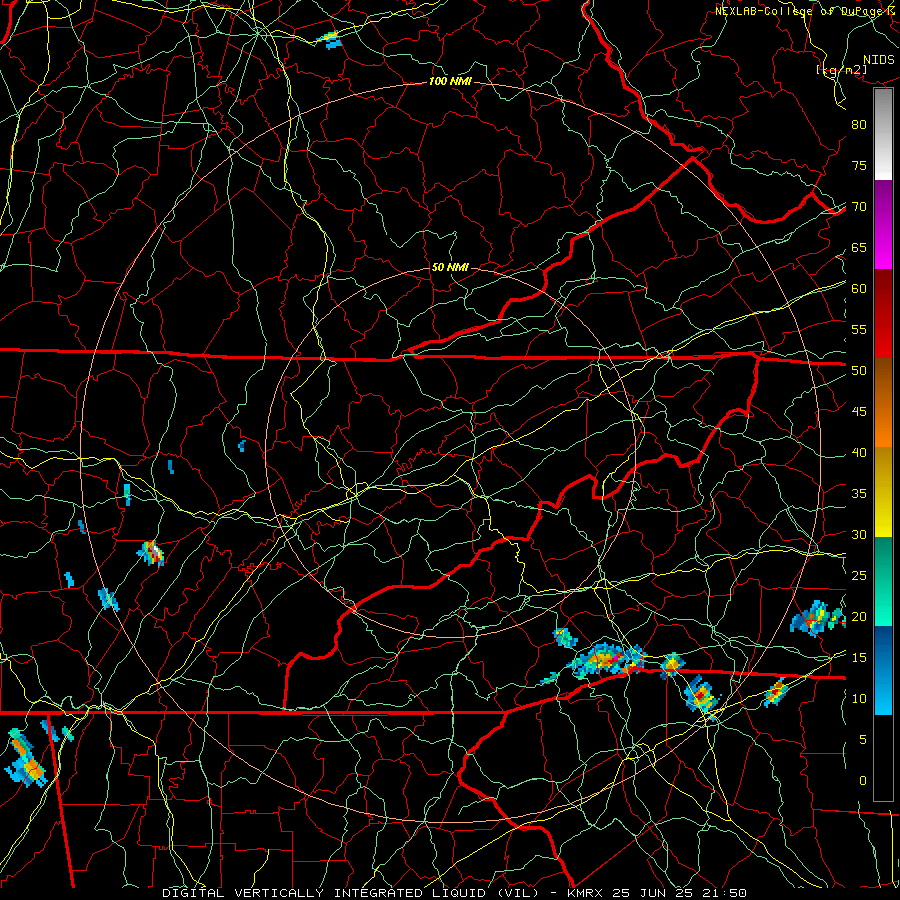Click the storm cell with the white core
Viewport: 900px width, 900px height.
coord(152,553)
